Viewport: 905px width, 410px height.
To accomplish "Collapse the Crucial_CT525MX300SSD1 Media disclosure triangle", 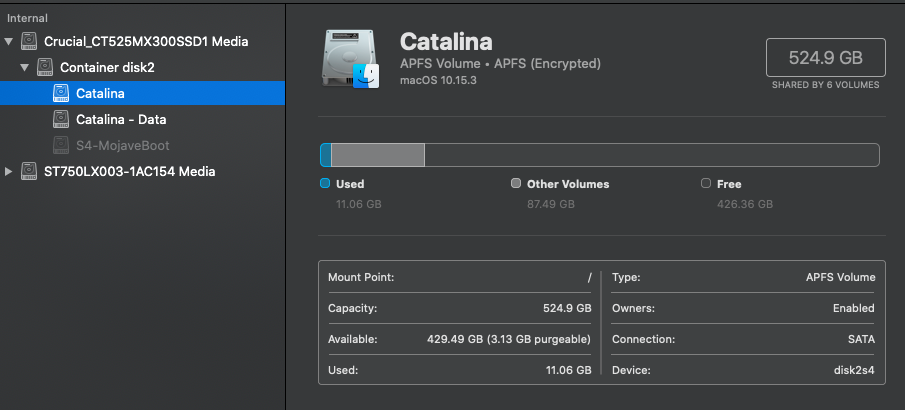I will [8, 42].
